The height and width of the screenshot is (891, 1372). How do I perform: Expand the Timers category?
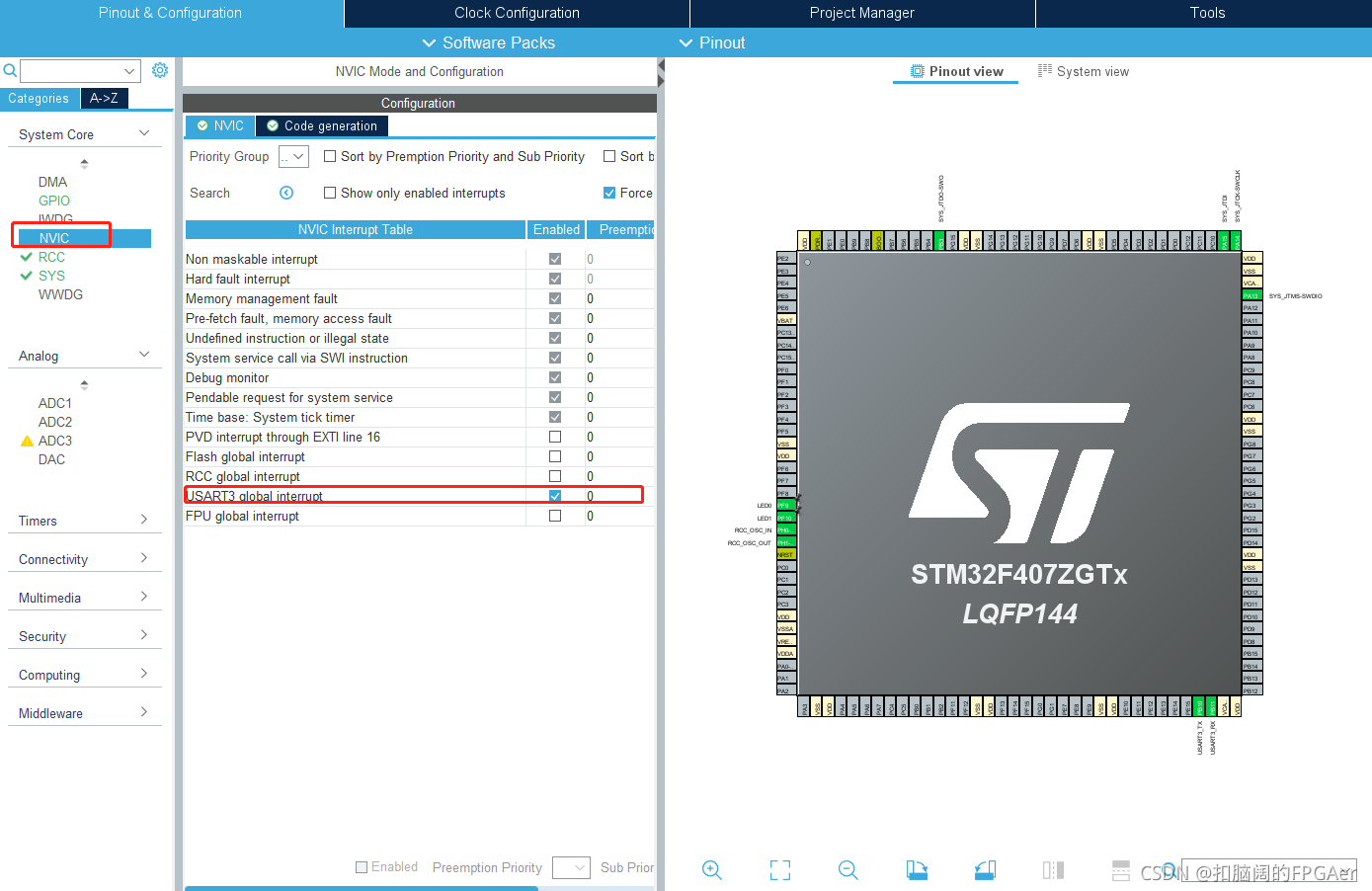point(144,520)
